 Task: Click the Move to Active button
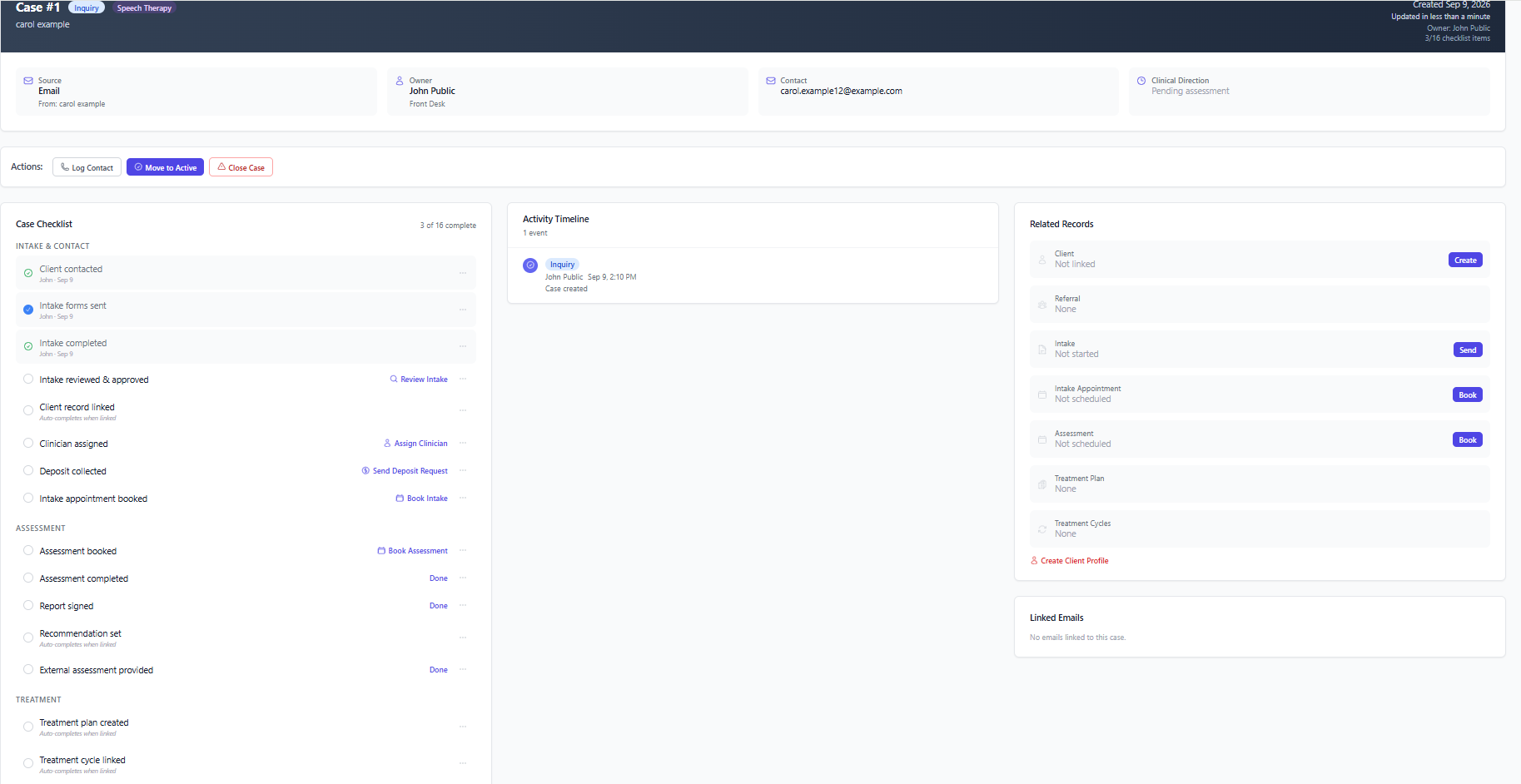coord(165,167)
